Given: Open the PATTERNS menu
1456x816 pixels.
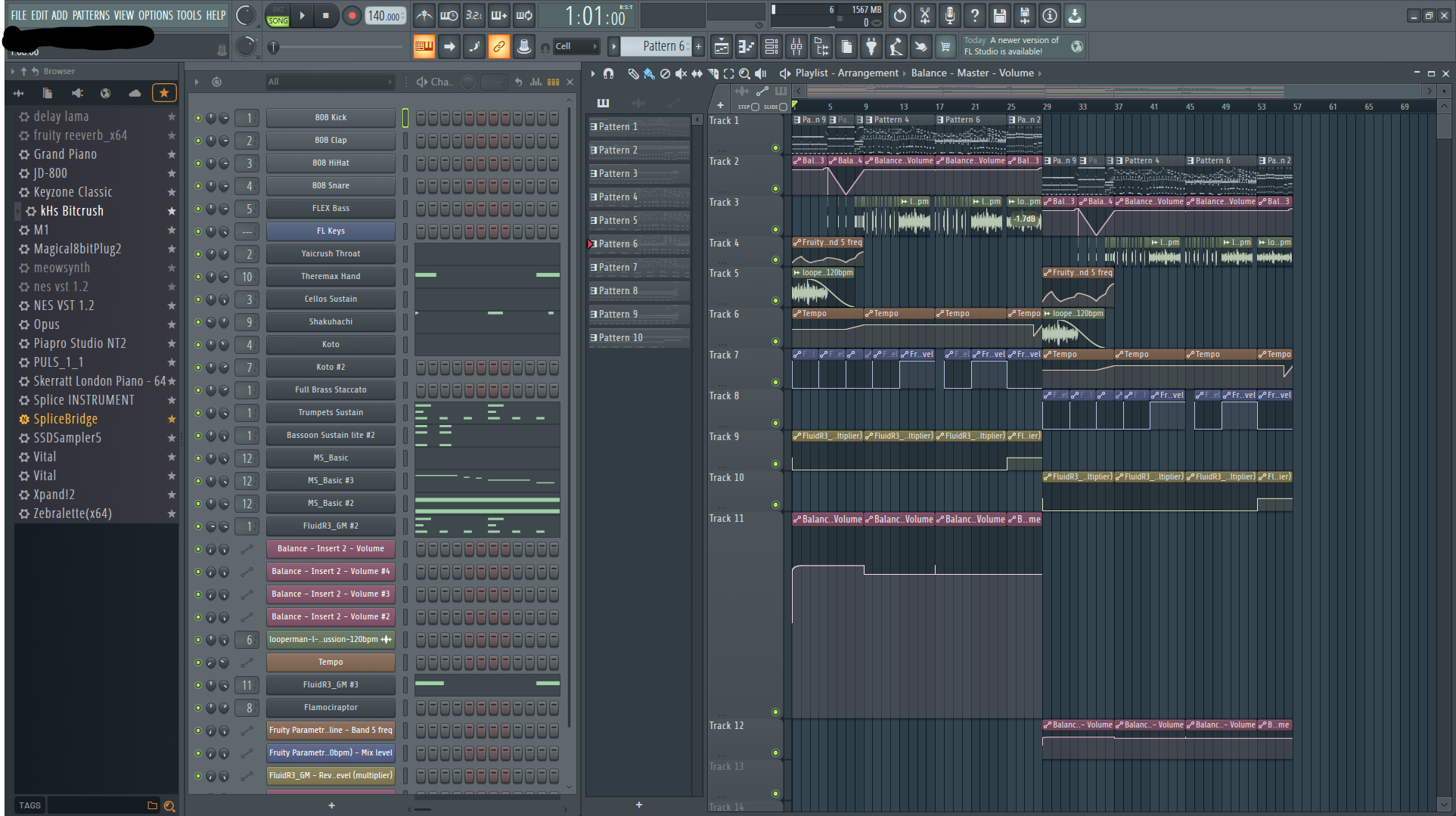Looking at the screenshot, I should (x=91, y=15).
